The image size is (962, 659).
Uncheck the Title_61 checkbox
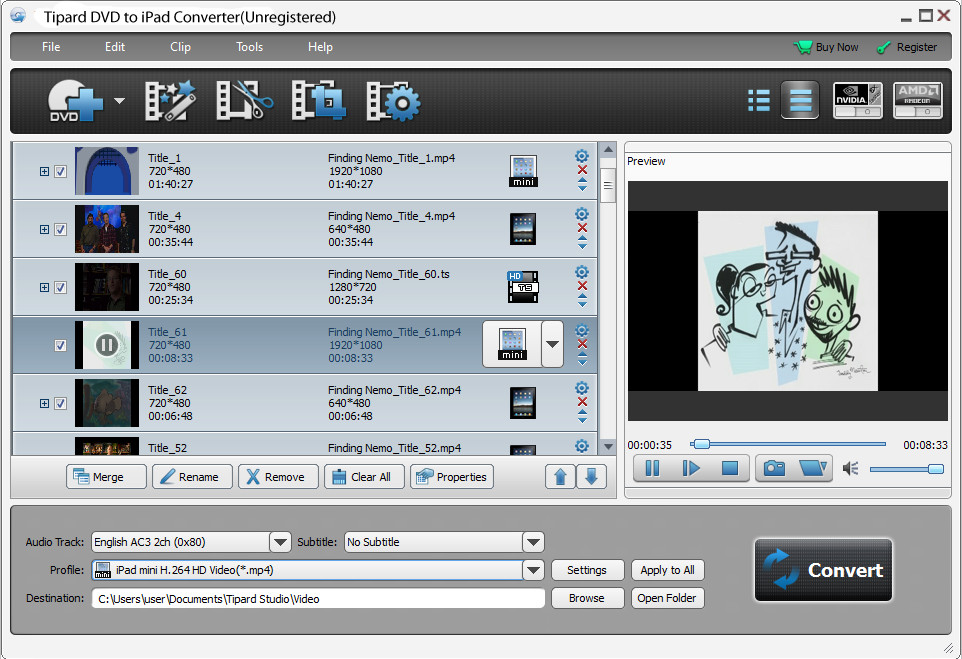pos(60,345)
